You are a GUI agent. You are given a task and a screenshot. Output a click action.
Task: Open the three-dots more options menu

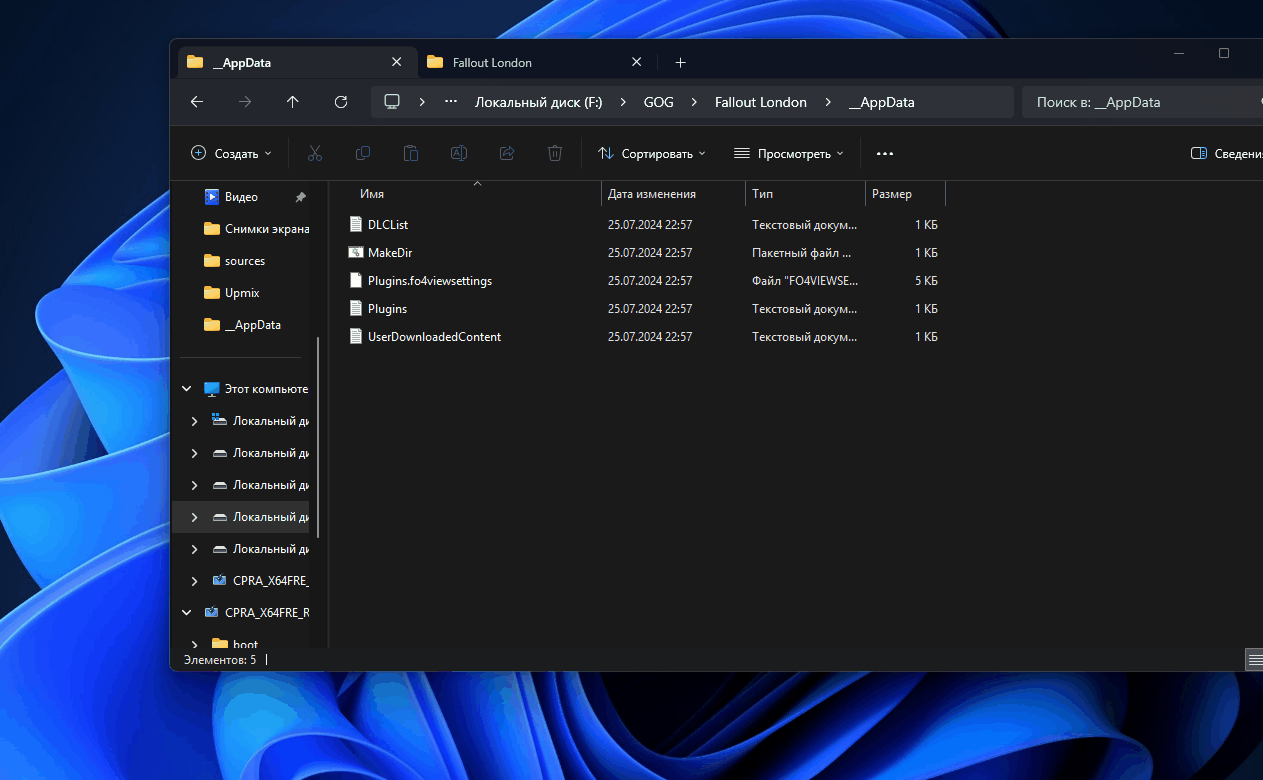pyautogui.click(x=885, y=154)
